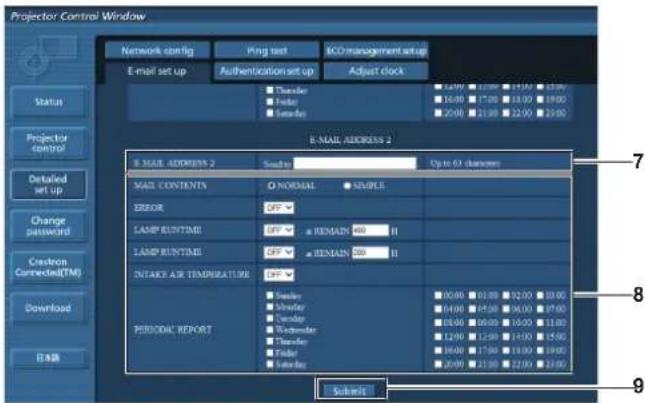Check Saturday in E-mail address 2 periodic report
This screenshot has height=403, width=645.
270,364
